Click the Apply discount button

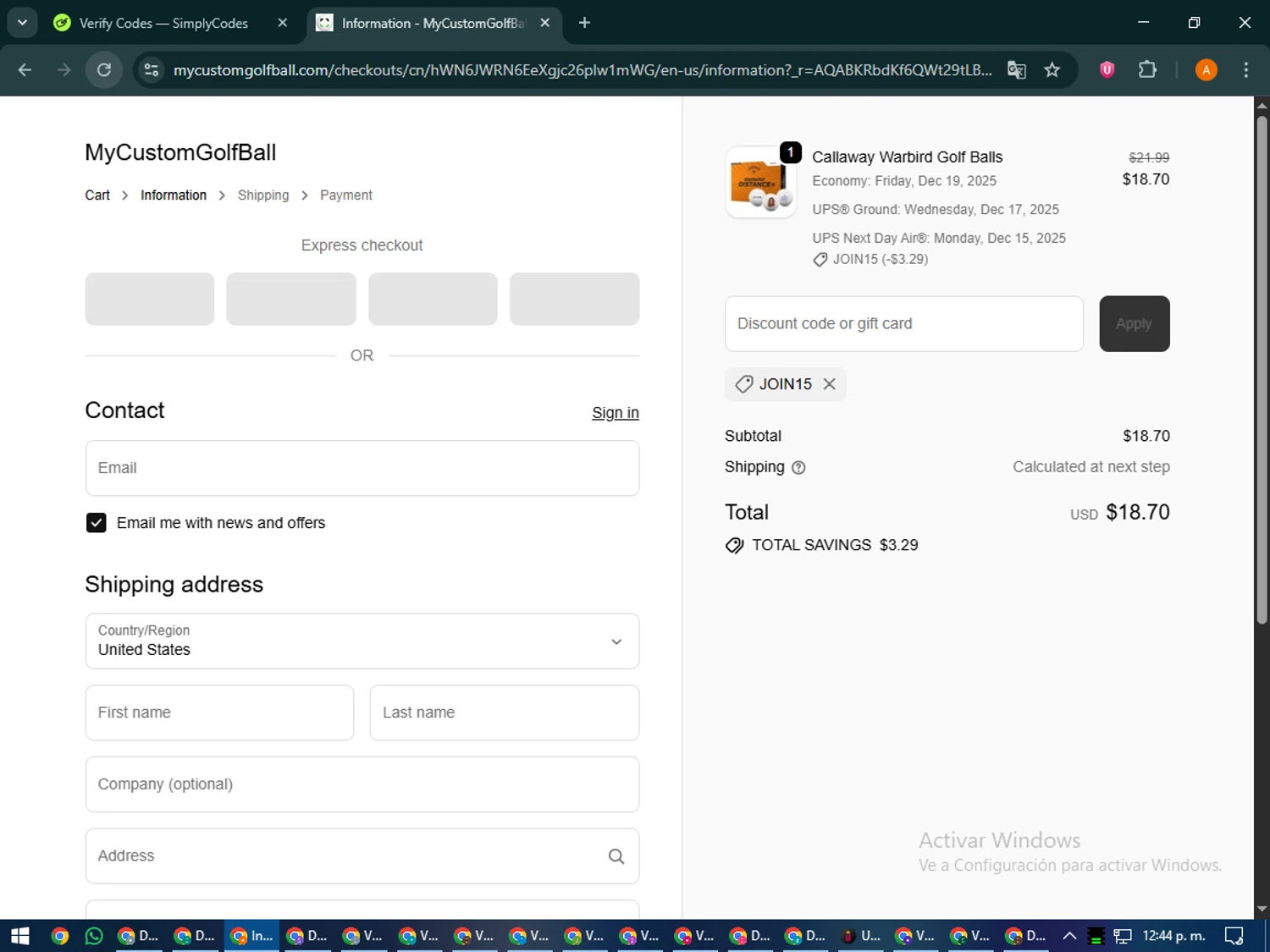(1135, 323)
